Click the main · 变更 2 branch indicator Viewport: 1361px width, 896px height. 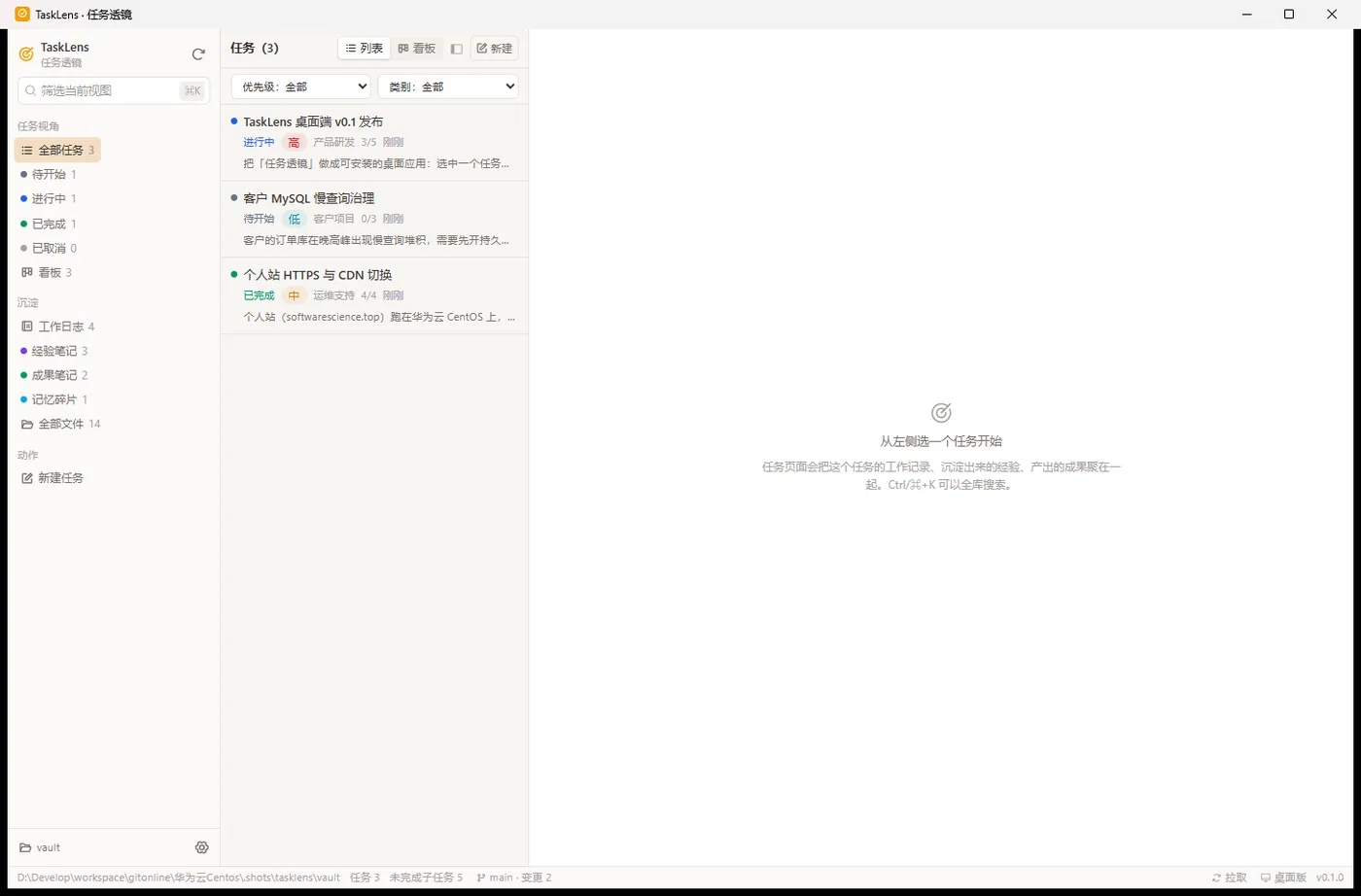(x=514, y=878)
